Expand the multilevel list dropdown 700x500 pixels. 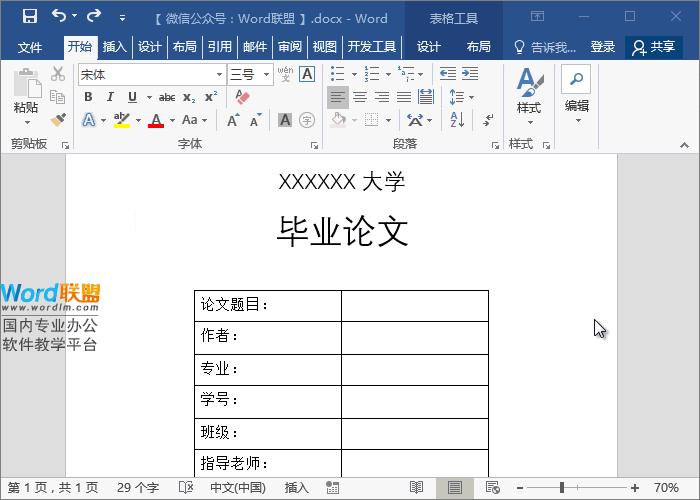pos(421,74)
